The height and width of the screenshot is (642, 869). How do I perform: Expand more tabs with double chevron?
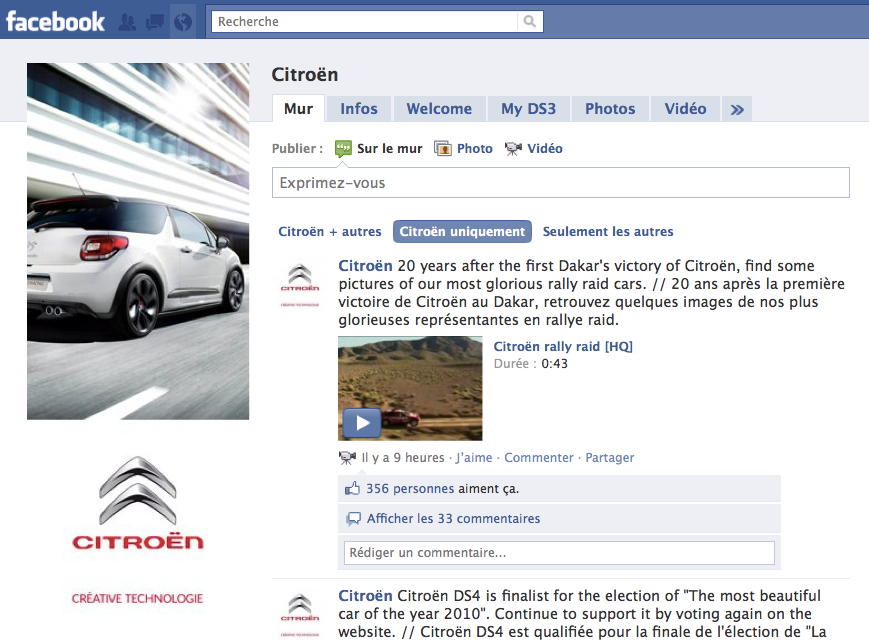point(737,109)
